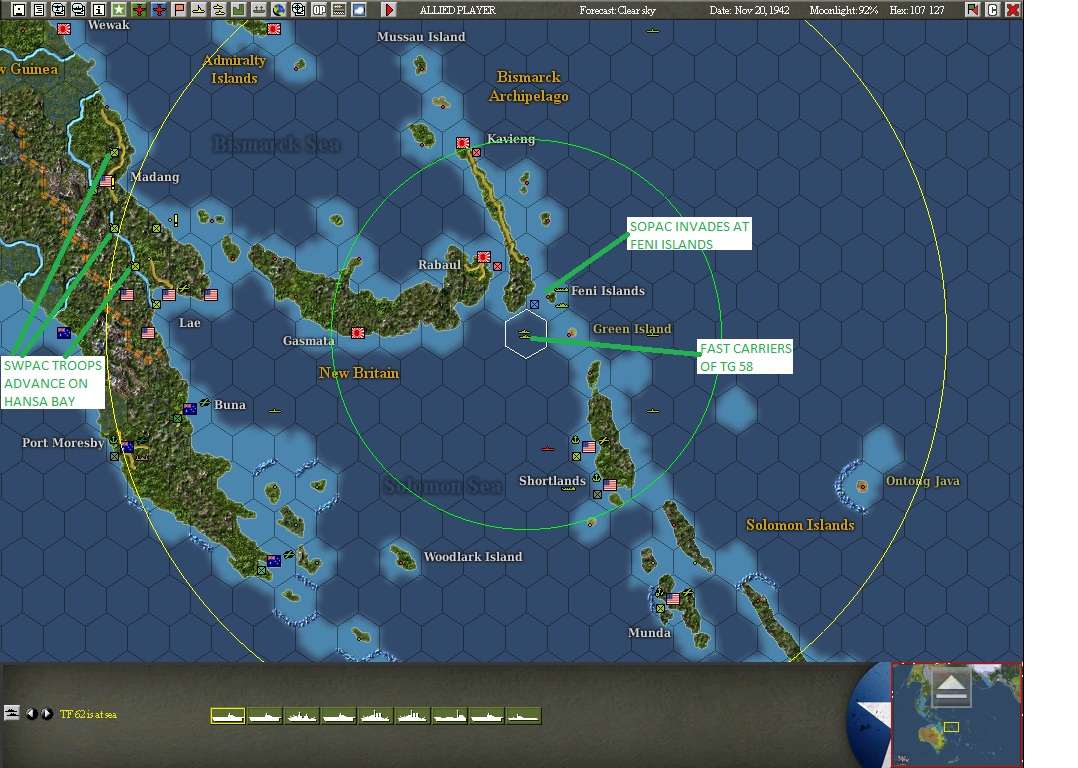Select the last ship silhouette in TF 62 row

[523, 716]
